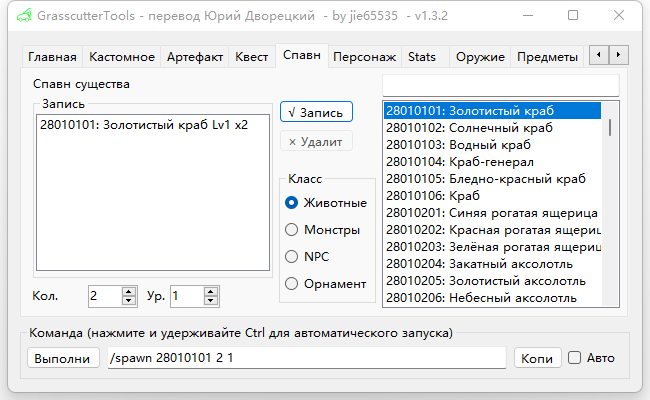Select the Монстры class radio button

pos(292,229)
